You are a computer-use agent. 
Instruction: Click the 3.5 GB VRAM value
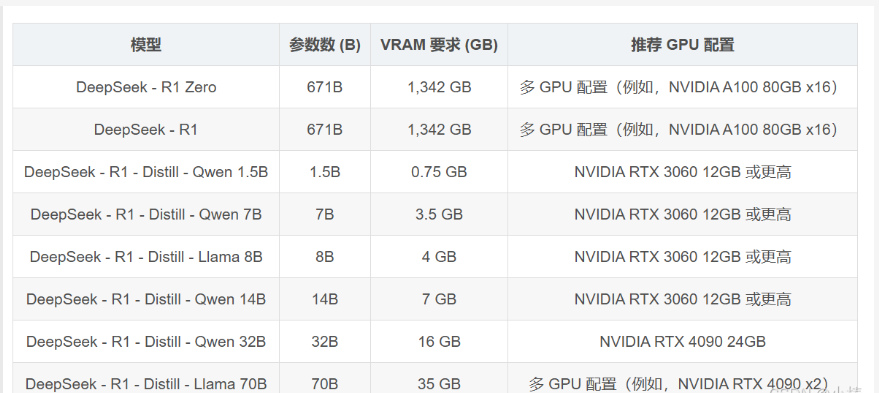point(439,214)
